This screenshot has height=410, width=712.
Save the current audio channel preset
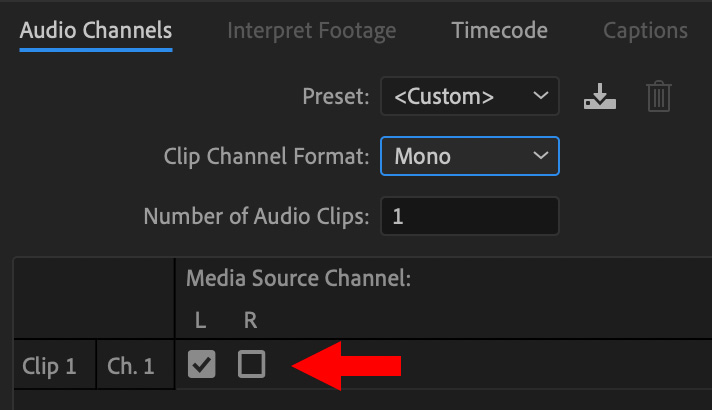[600, 96]
